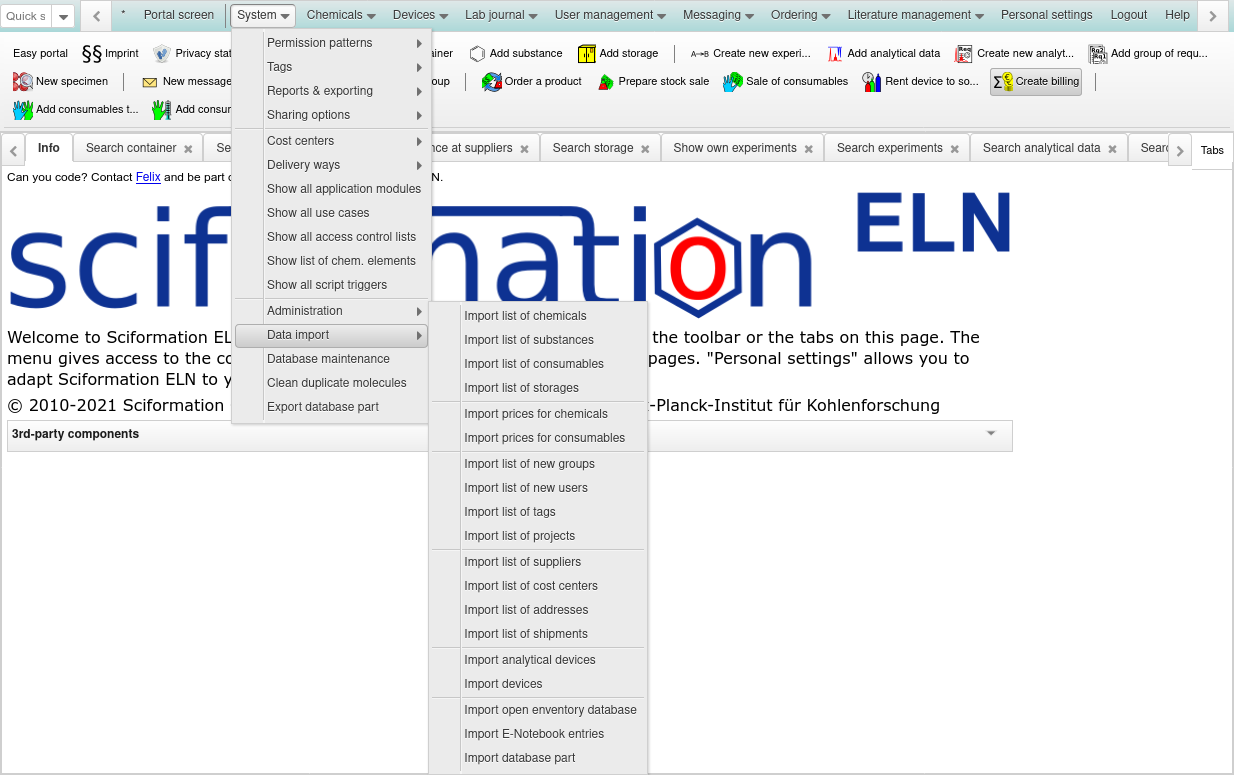Click Logout in the menu bar
This screenshot has width=1234, height=775.
tap(1129, 15)
